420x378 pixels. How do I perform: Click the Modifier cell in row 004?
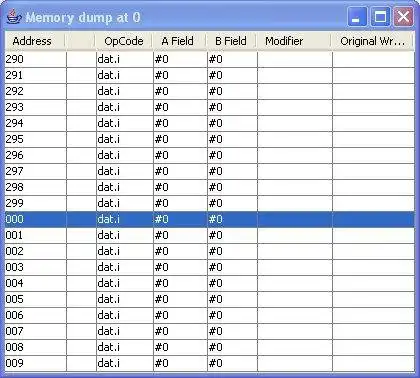tap(295, 283)
